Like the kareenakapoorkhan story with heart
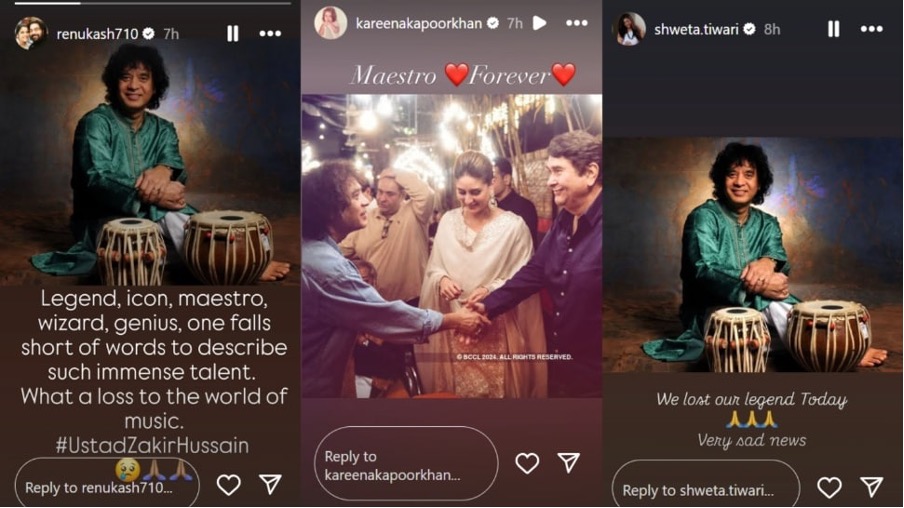The width and height of the screenshot is (904, 508). tap(527, 463)
